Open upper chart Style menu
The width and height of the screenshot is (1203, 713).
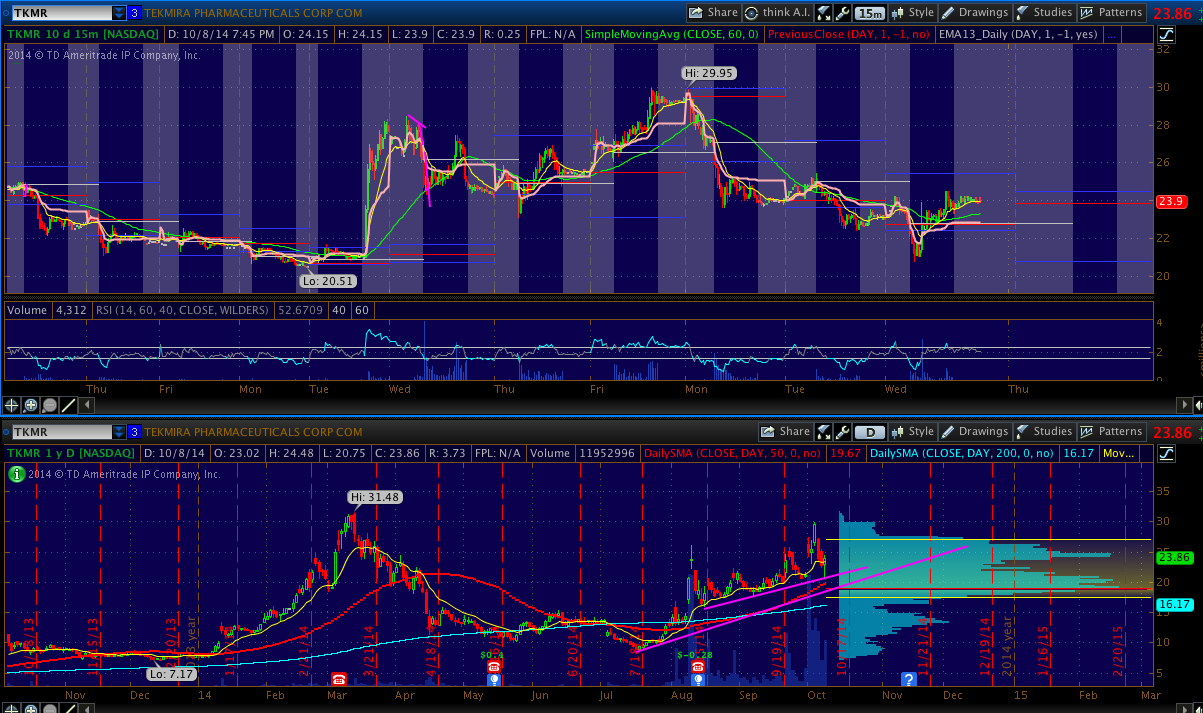(912, 13)
